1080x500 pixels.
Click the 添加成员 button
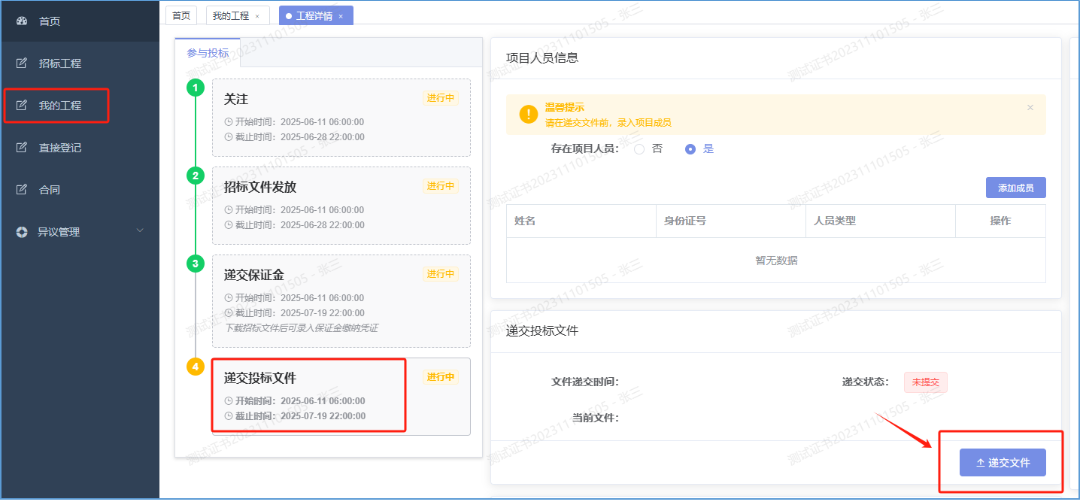tap(1016, 187)
